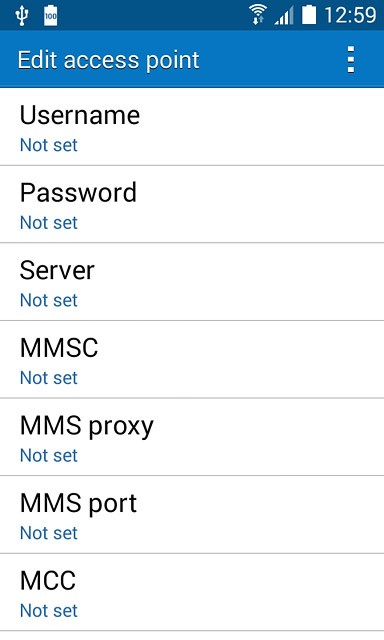Tap the Wi-Fi signal status icon
Image resolution: width=384 pixels, height=640 pixels.
point(258,16)
